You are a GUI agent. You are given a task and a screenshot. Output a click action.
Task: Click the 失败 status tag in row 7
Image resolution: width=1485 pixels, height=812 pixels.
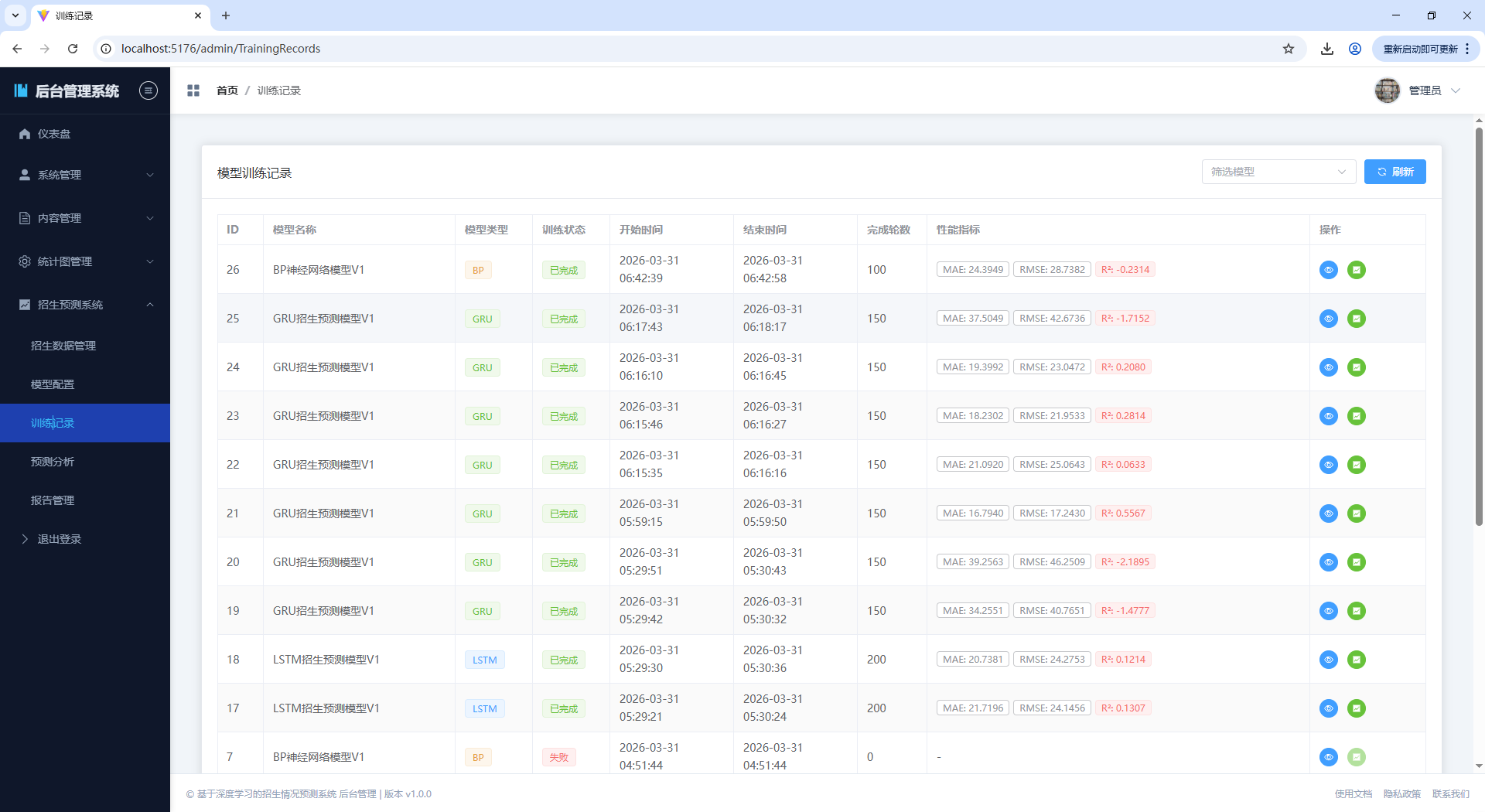[x=559, y=757]
